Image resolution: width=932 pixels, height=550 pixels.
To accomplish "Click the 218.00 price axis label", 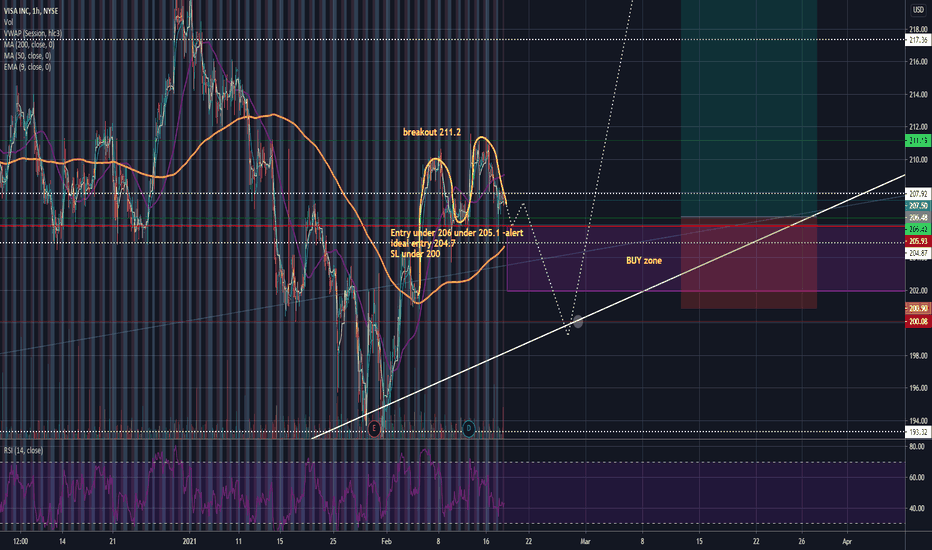I will [x=918, y=29].
